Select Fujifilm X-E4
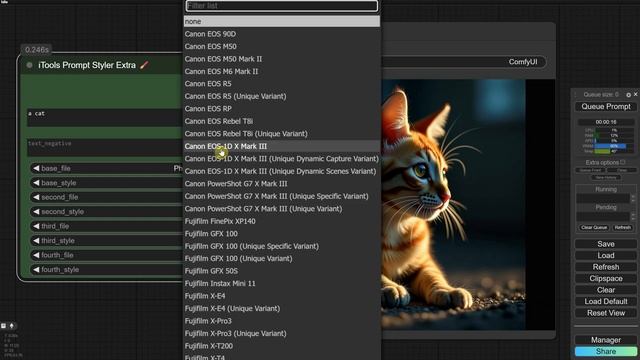Image resolution: width=640 pixels, height=360 pixels. point(282,296)
